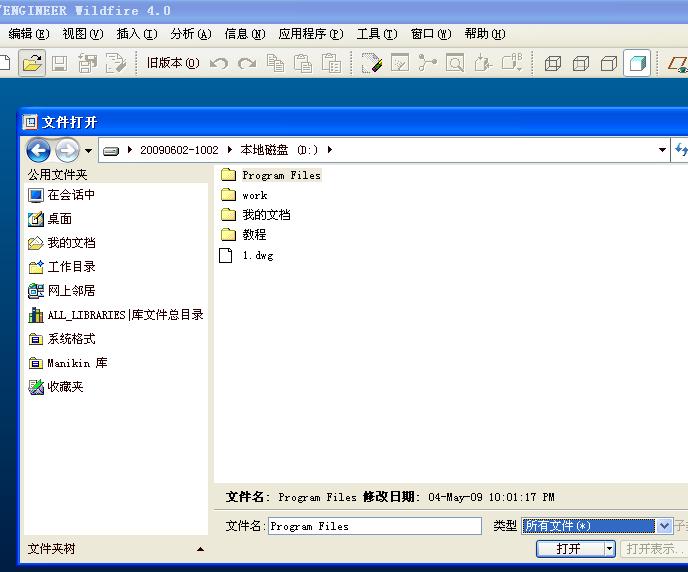Open the 工具(T) menu

[x=377, y=34]
